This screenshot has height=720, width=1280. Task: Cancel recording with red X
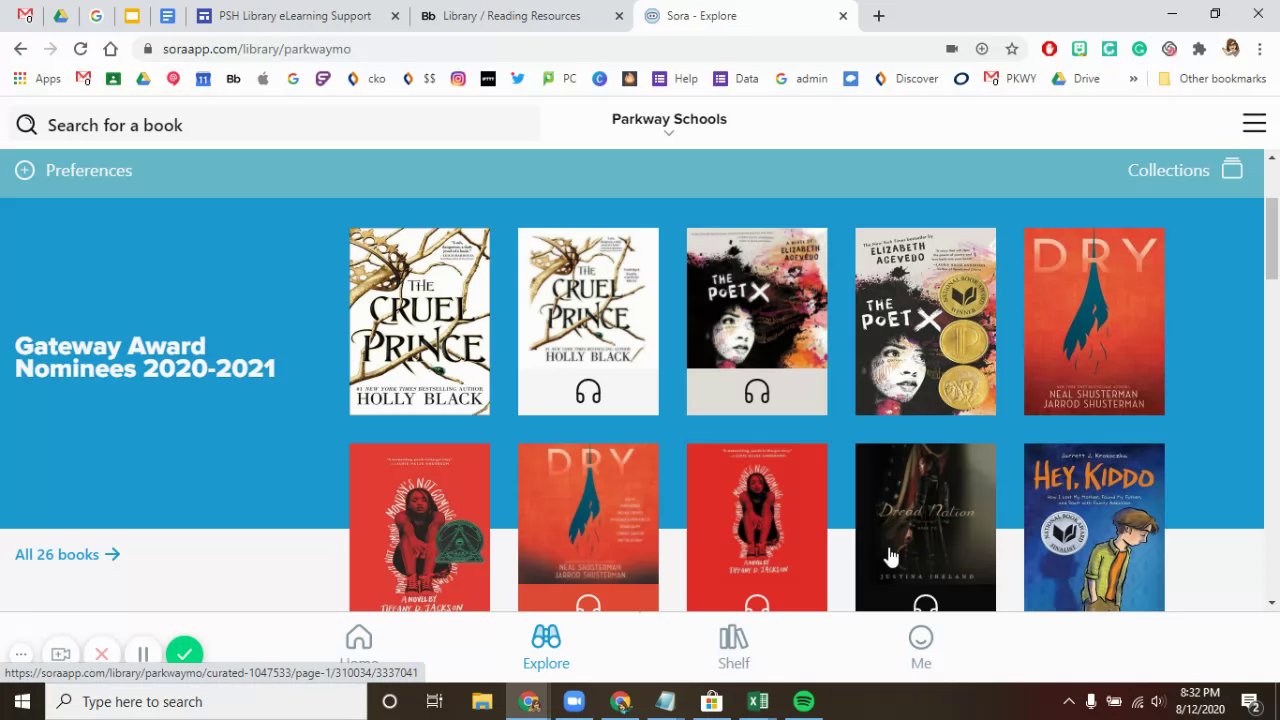pos(101,655)
